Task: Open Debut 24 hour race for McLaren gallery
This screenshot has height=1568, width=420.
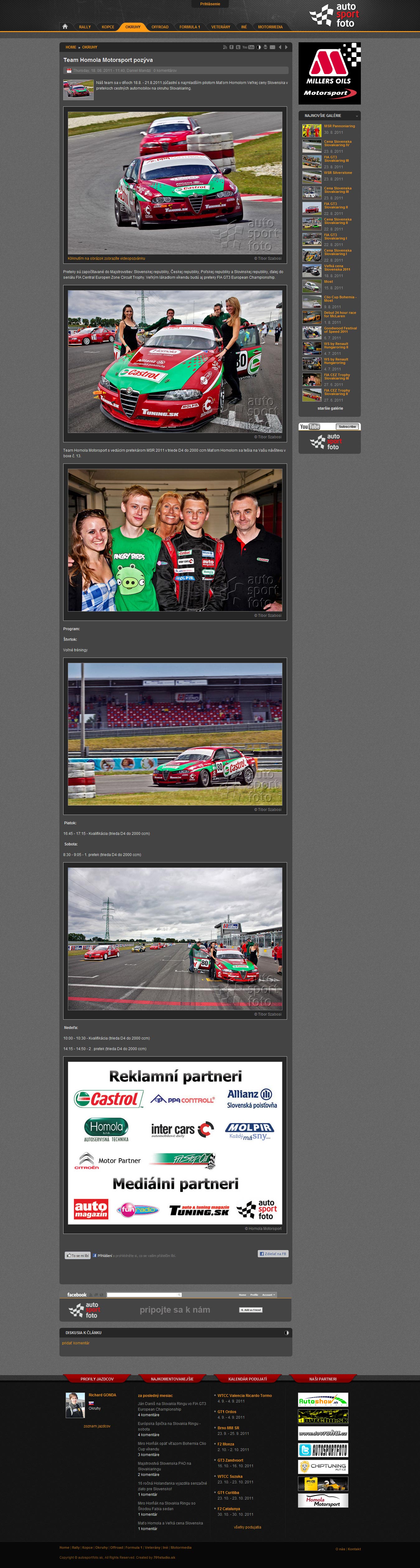Action: [x=340, y=314]
